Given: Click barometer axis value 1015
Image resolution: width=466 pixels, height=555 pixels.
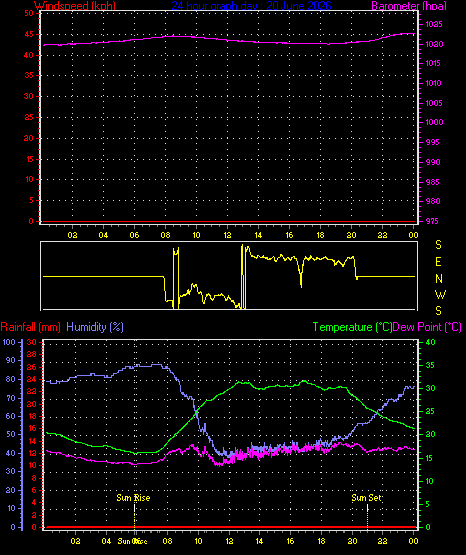Looking at the screenshot, I should coord(434,63).
